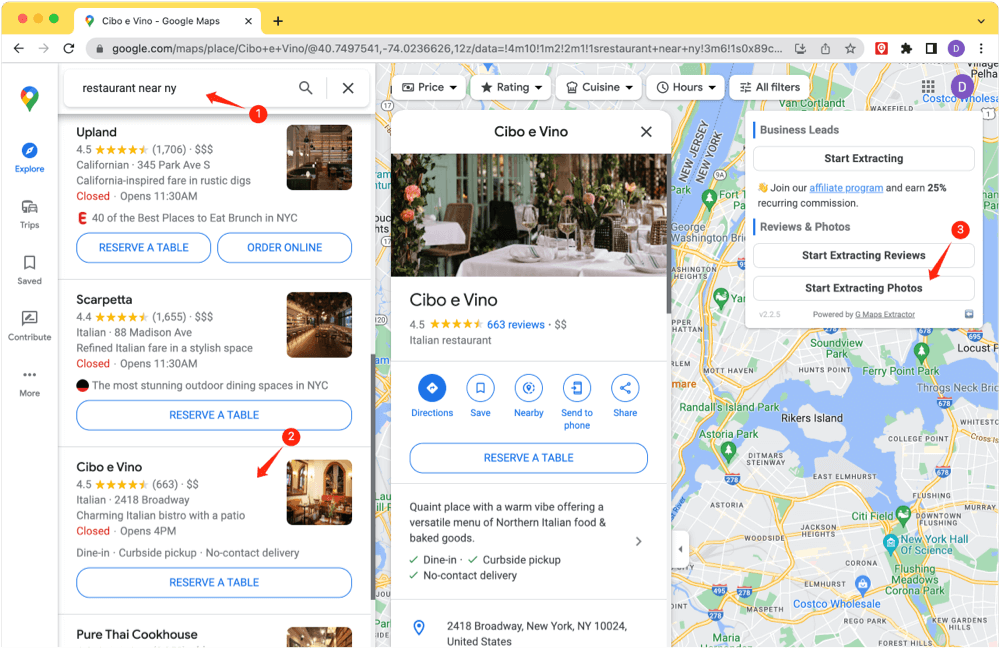Image resolution: width=1000 pixels, height=648 pixels.
Task: Click 40 of the Best Places to Eat Brunch
Action: click(195, 218)
